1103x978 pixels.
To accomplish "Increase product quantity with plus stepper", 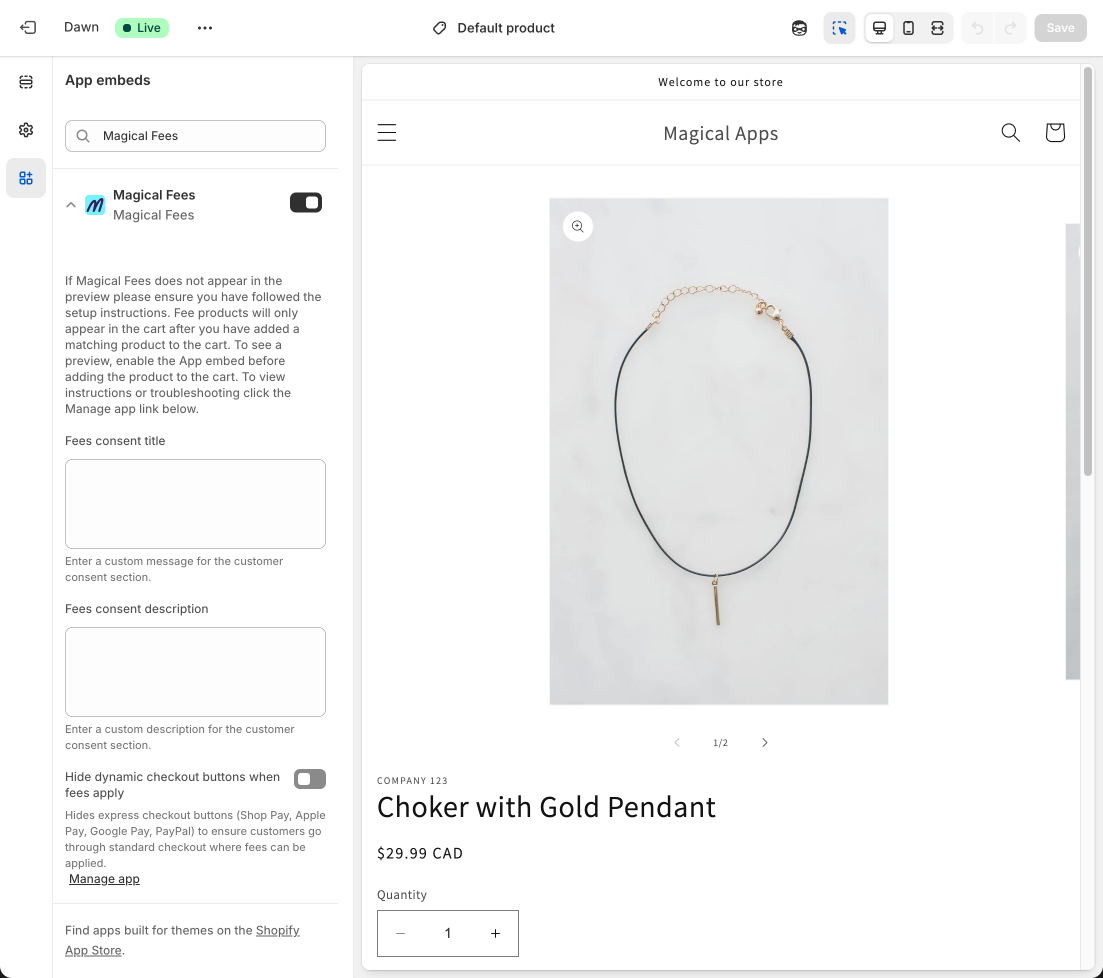I will [x=495, y=933].
